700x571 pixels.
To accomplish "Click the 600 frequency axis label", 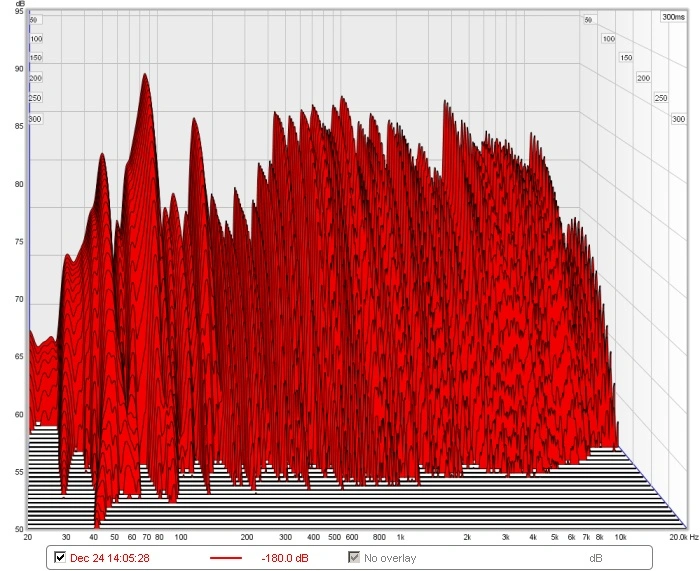I will click(x=352, y=537).
